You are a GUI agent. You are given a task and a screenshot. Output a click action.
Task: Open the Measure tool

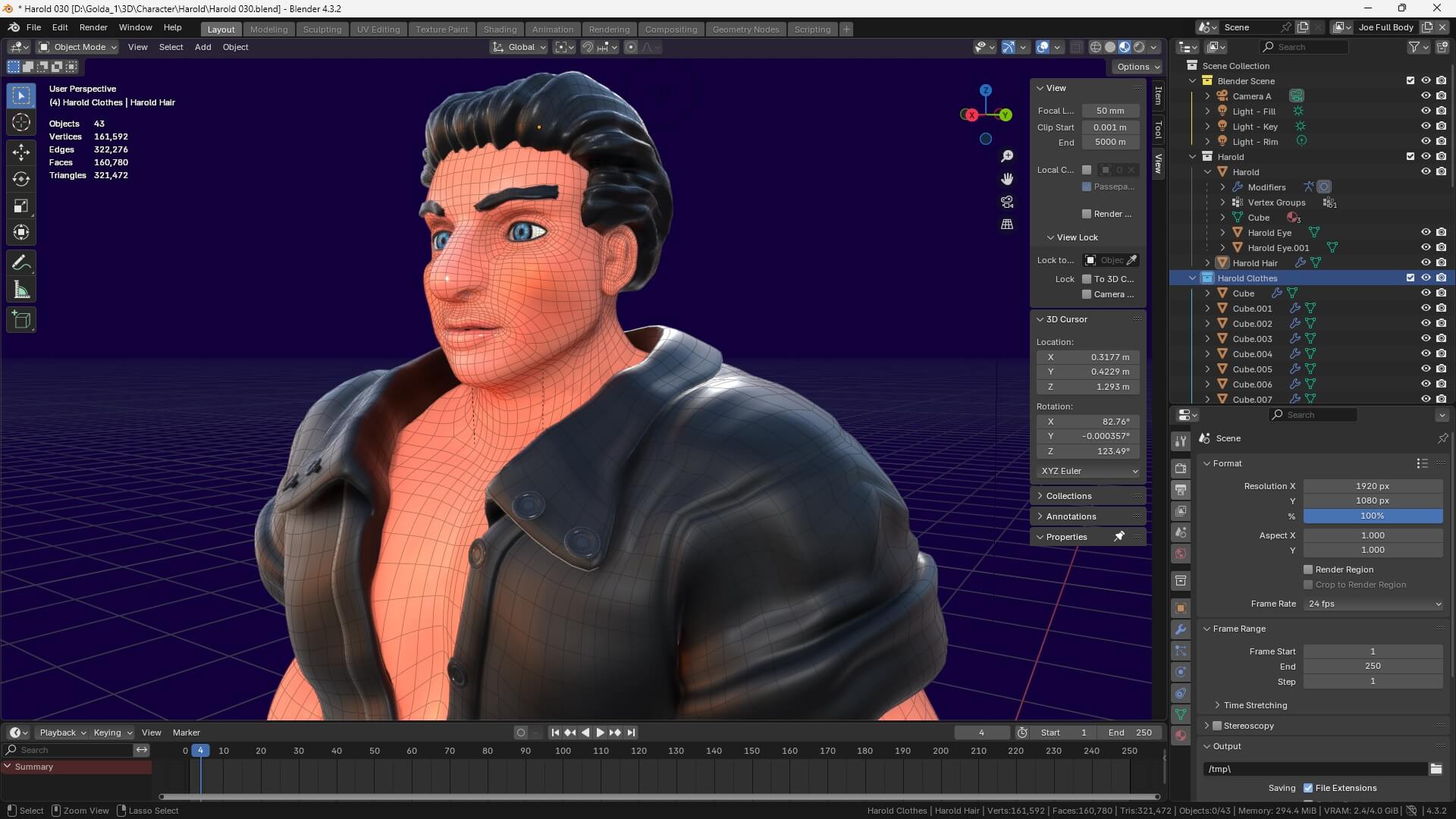(x=21, y=289)
